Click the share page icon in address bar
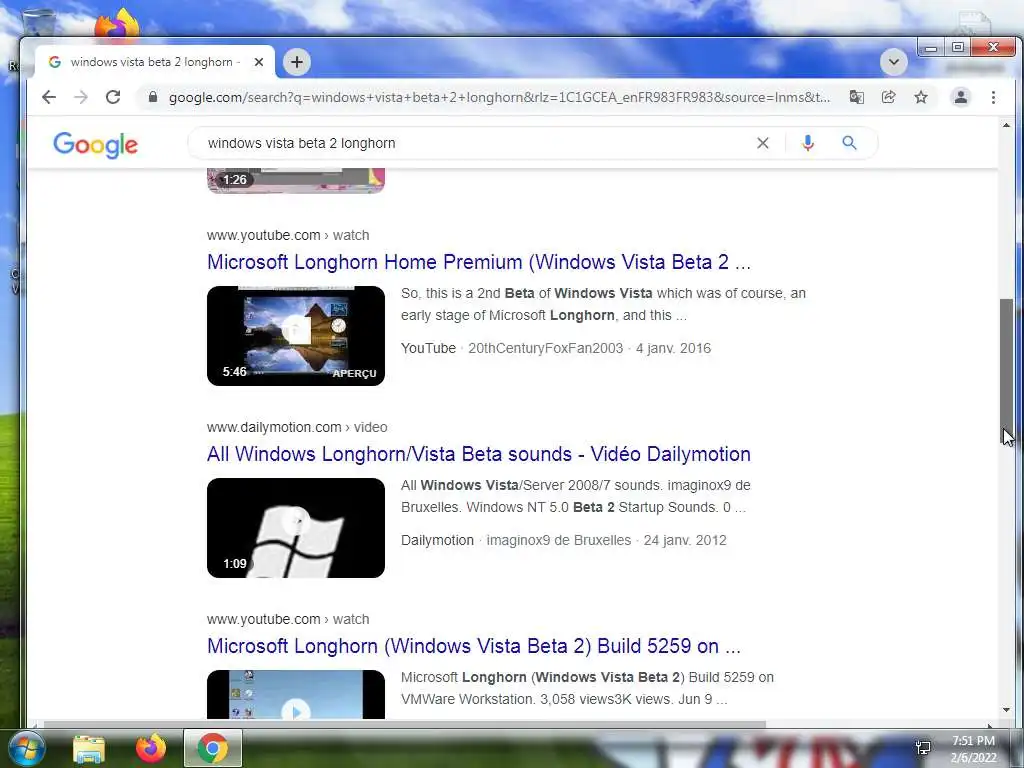The height and width of the screenshot is (768, 1024). tap(888, 97)
